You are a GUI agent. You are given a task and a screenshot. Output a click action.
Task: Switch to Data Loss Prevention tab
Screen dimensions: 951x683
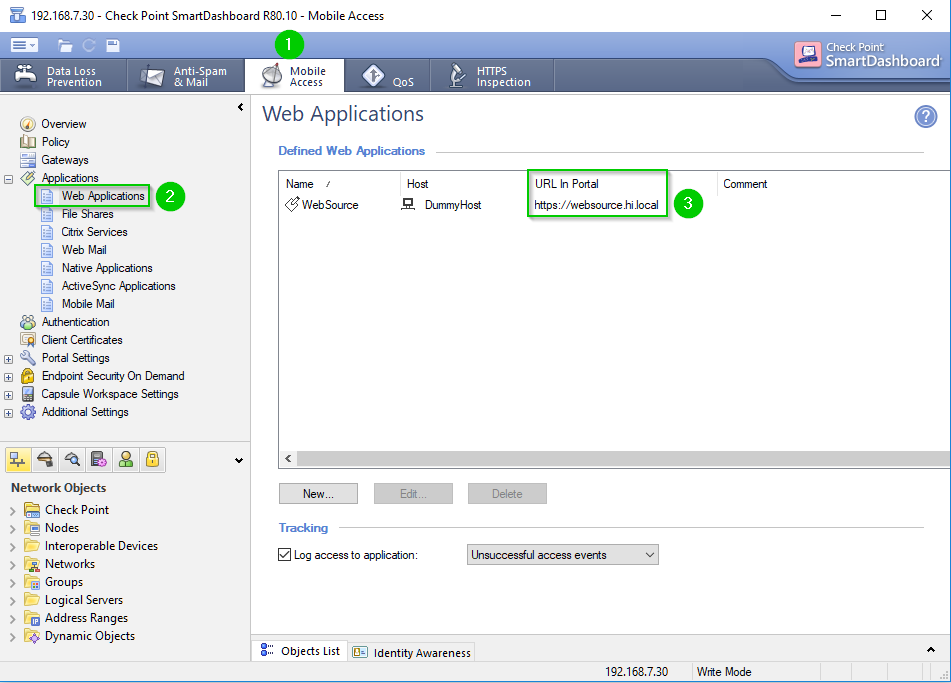pyautogui.click(x=63, y=76)
